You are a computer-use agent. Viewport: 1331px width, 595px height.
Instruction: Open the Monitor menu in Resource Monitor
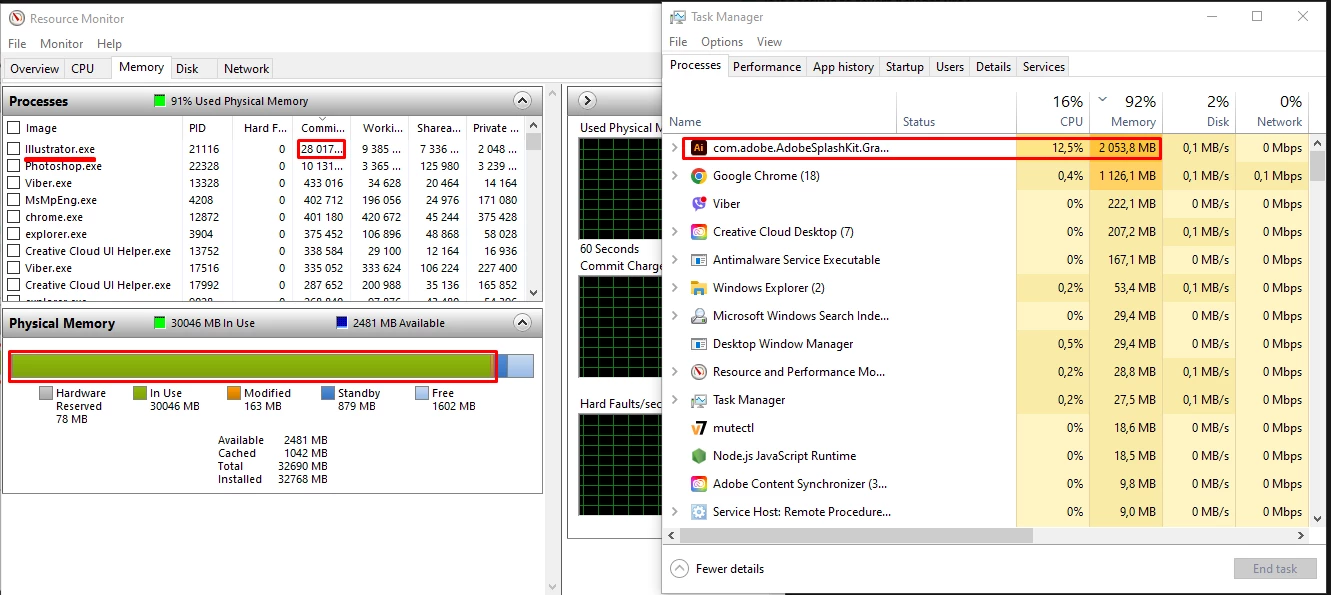pos(62,44)
